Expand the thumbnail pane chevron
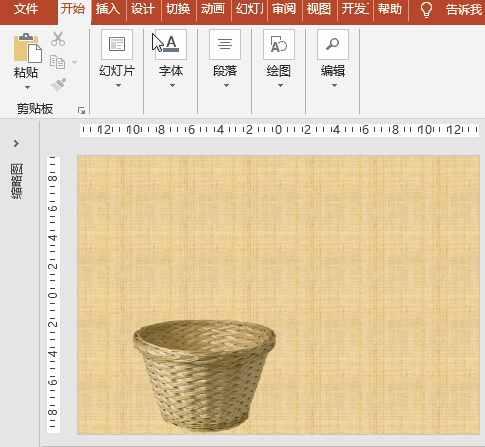The width and height of the screenshot is (485, 447). (x=16, y=143)
